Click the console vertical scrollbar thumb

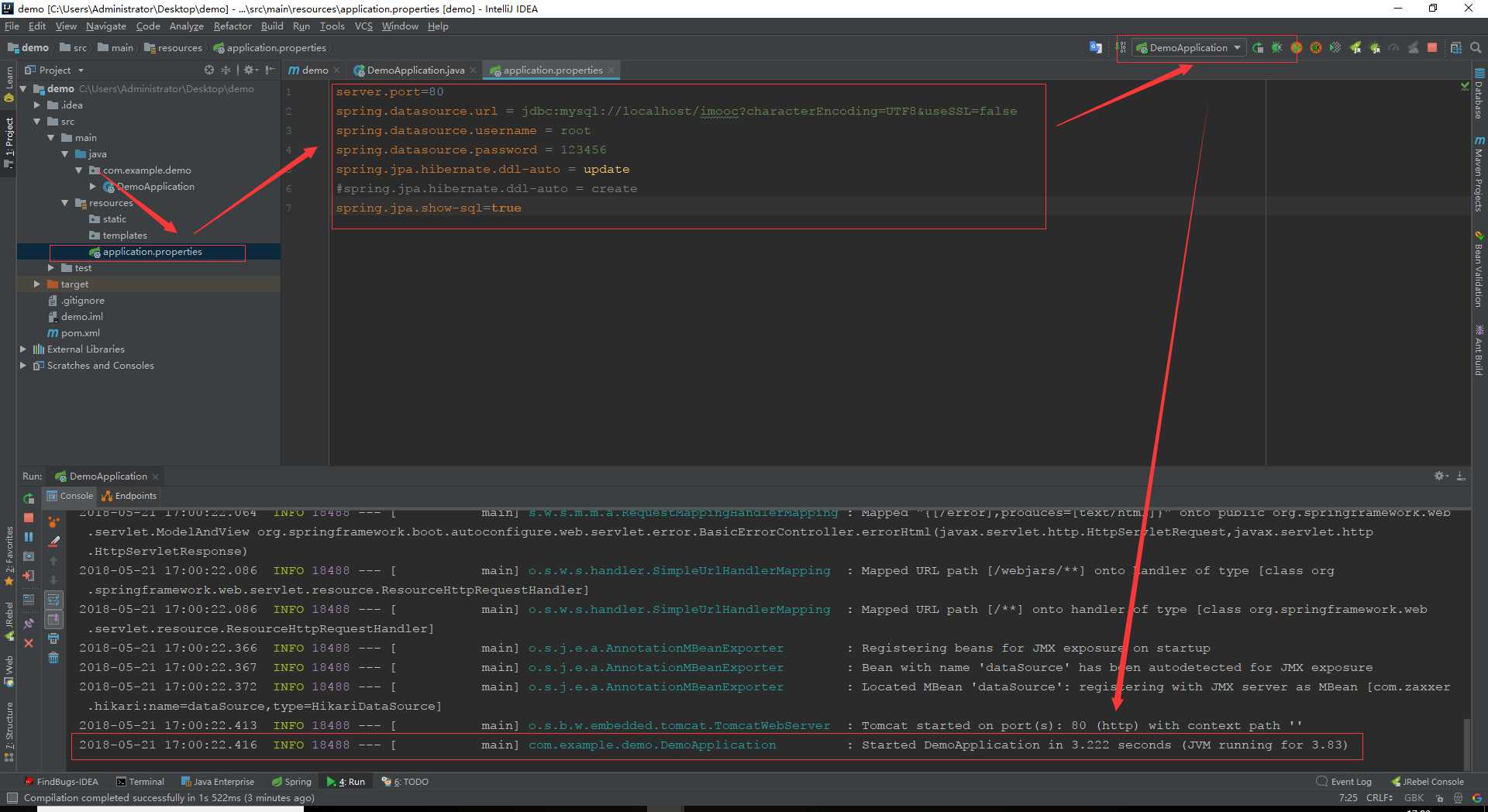click(1466, 744)
